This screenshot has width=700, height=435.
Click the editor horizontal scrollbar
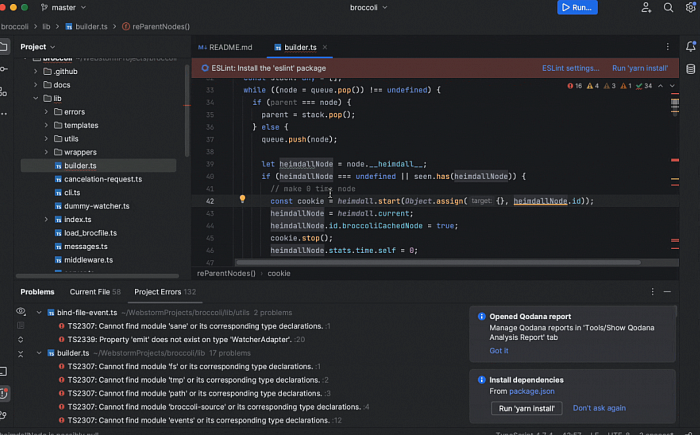point(438,263)
